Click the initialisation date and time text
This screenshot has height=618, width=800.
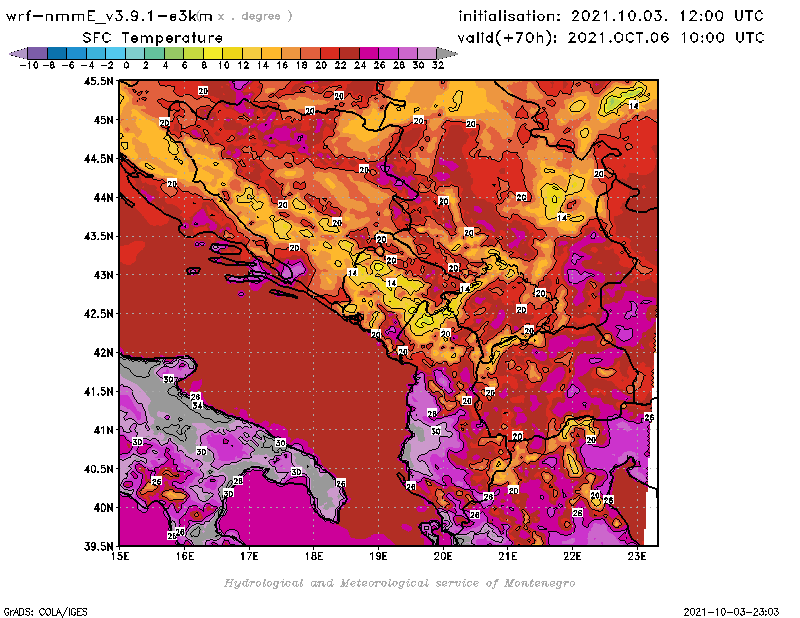(610, 17)
